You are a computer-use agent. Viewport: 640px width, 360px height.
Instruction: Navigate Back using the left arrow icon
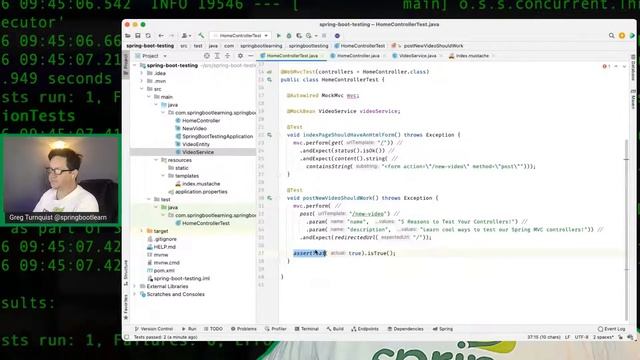coord(161,36)
